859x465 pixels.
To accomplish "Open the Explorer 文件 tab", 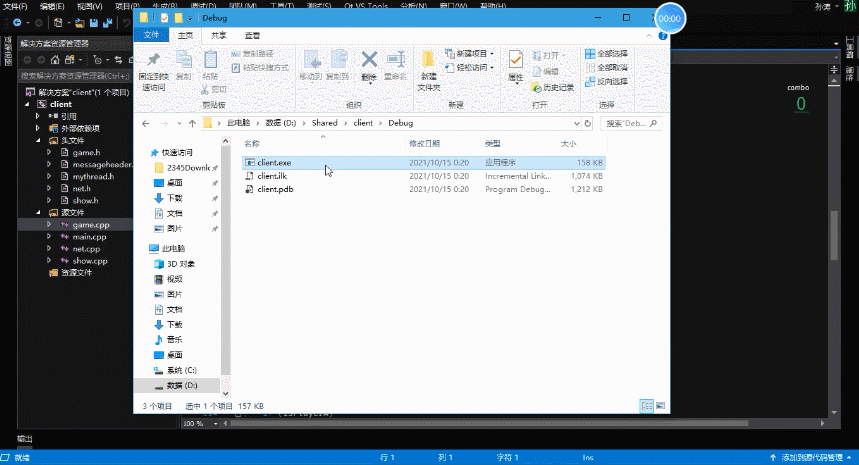I will 151,35.
